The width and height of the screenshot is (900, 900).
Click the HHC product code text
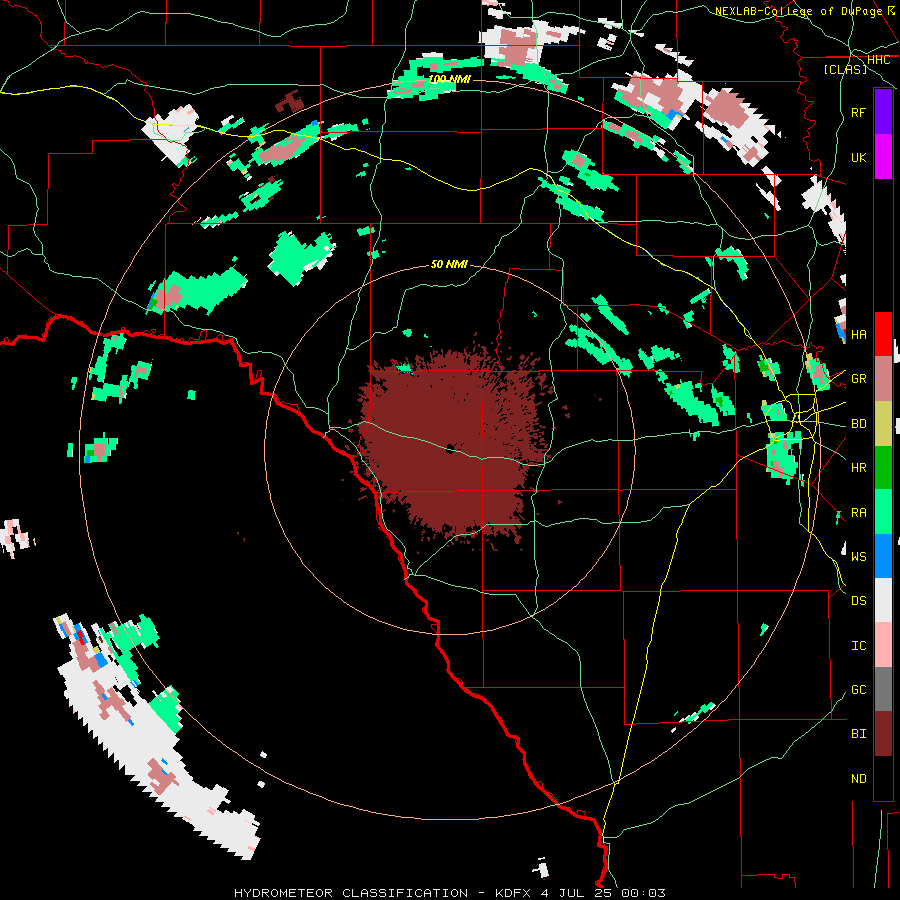coord(878,60)
